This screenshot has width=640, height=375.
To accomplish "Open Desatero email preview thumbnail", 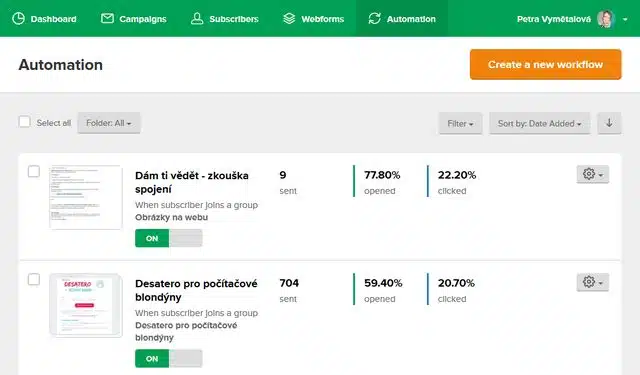I will tap(86, 305).
